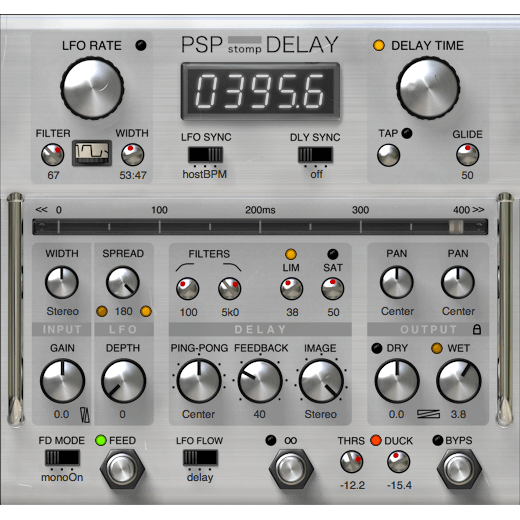Toggle the DRY LED
Screen dimensions: 520x520
377,348
